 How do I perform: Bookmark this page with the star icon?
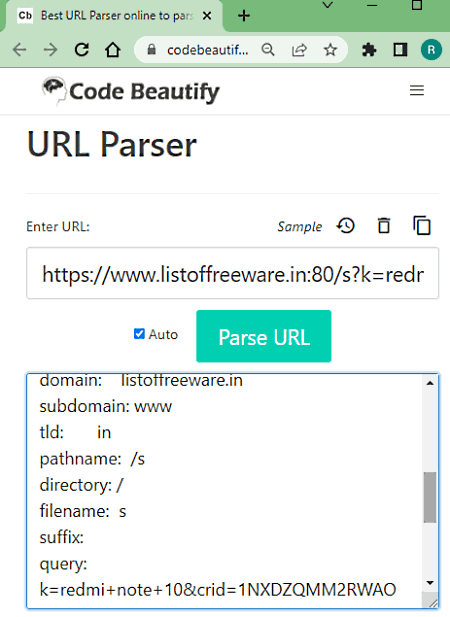pos(330,50)
